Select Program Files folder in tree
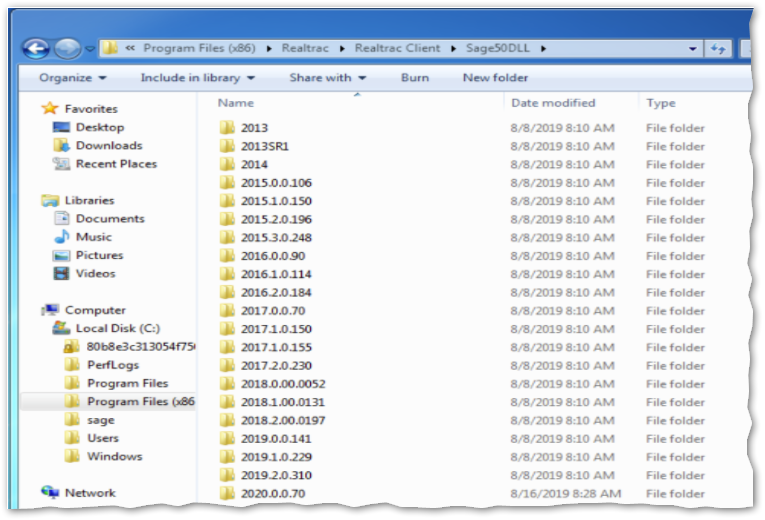The image size is (765, 520). click(127, 383)
